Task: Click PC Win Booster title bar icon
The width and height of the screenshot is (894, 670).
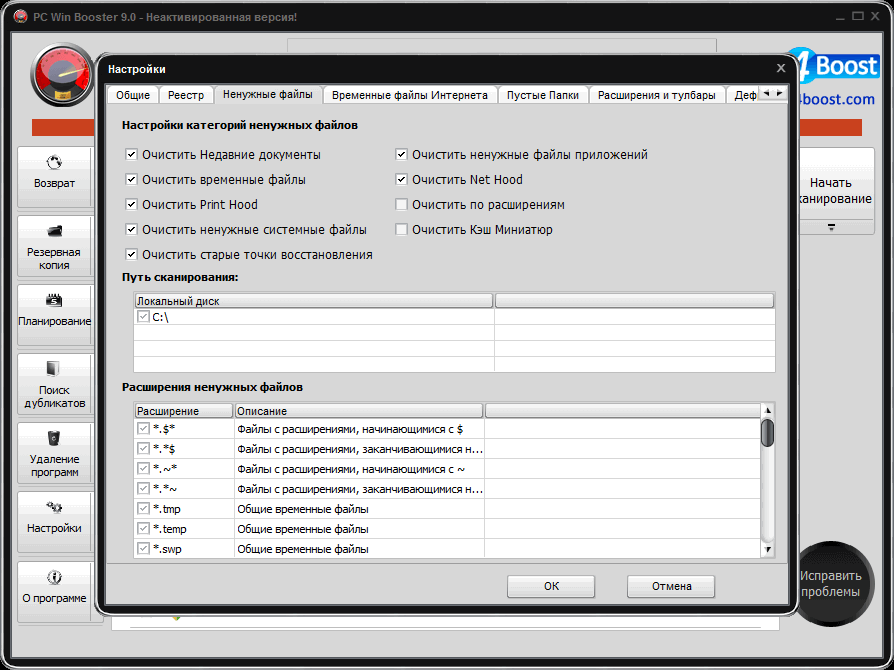Action: tap(21, 17)
